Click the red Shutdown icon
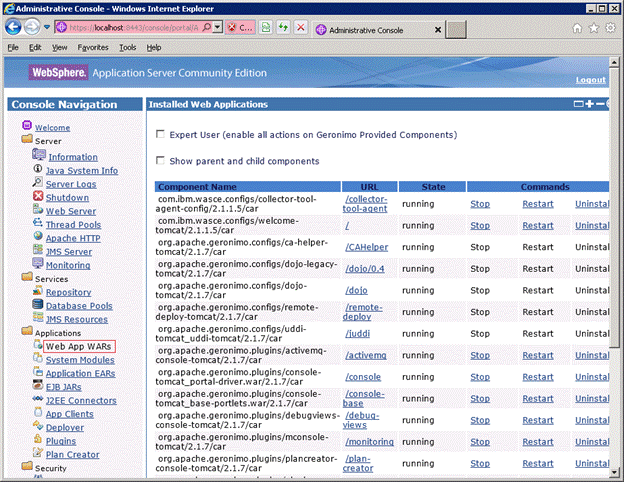The width and height of the screenshot is (624, 482). pos(38,196)
